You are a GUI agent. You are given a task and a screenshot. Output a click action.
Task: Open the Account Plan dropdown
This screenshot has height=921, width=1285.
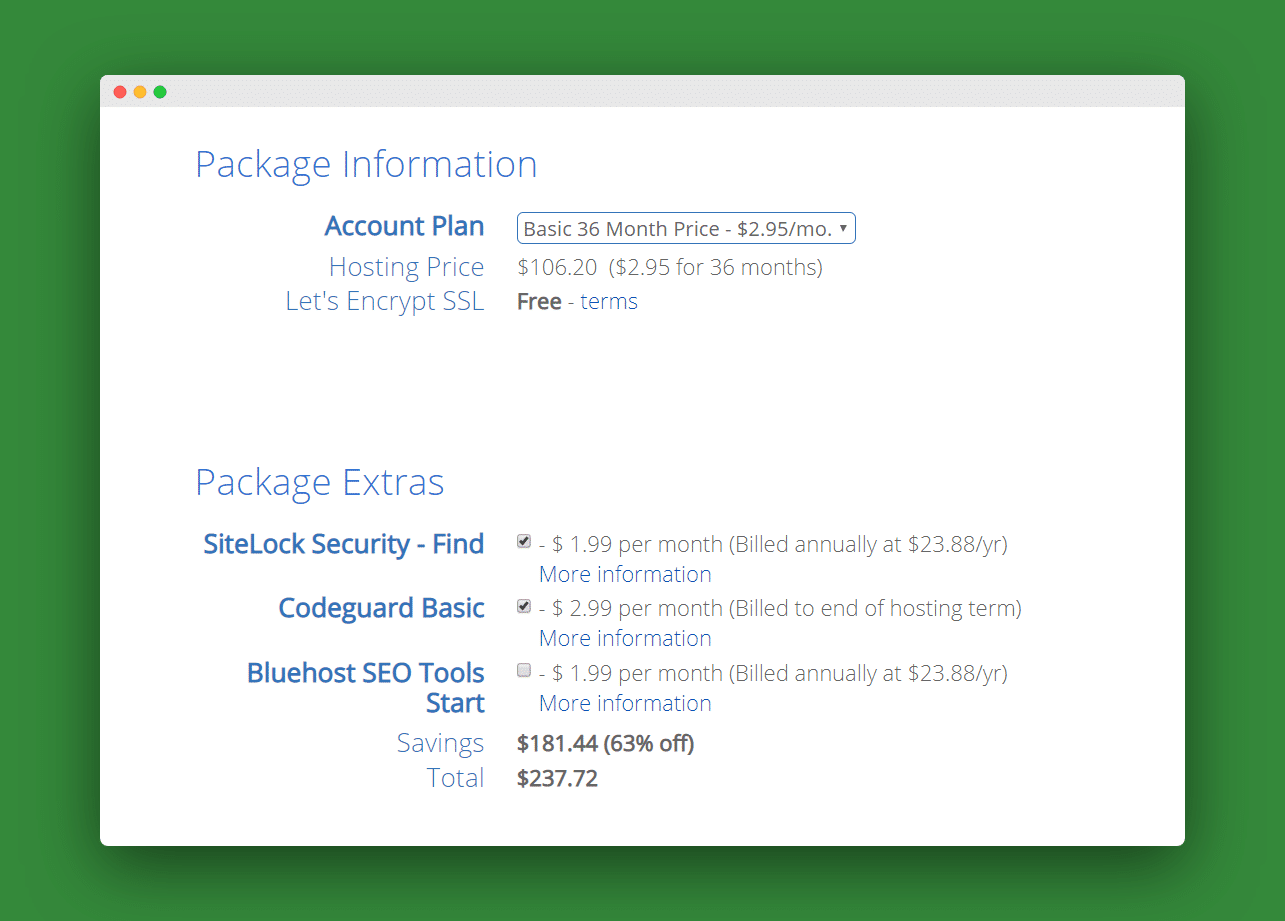[x=686, y=228]
